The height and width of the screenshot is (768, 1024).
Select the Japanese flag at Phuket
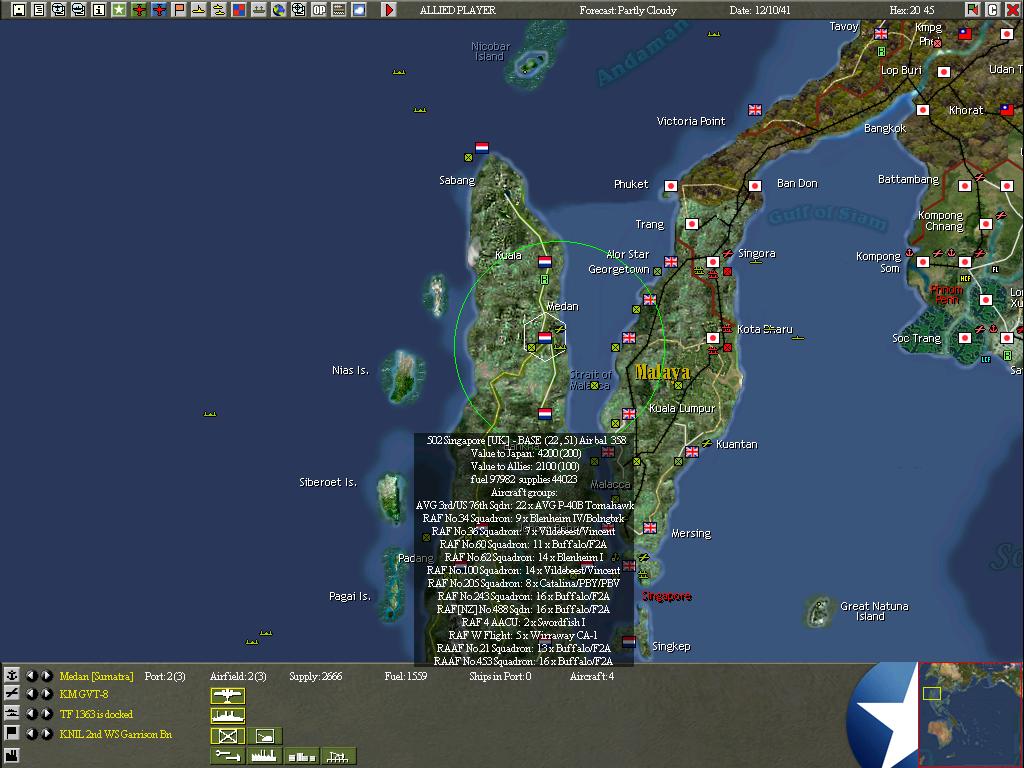coord(671,185)
